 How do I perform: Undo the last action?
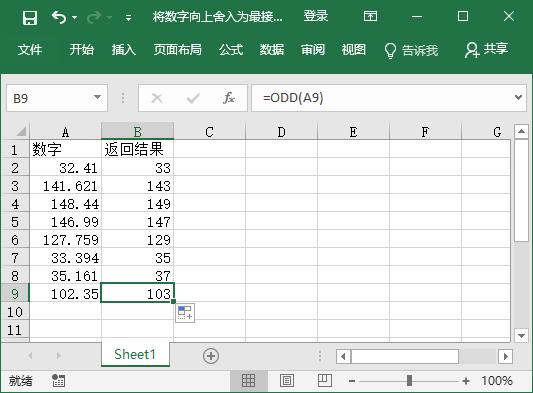pos(59,17)
